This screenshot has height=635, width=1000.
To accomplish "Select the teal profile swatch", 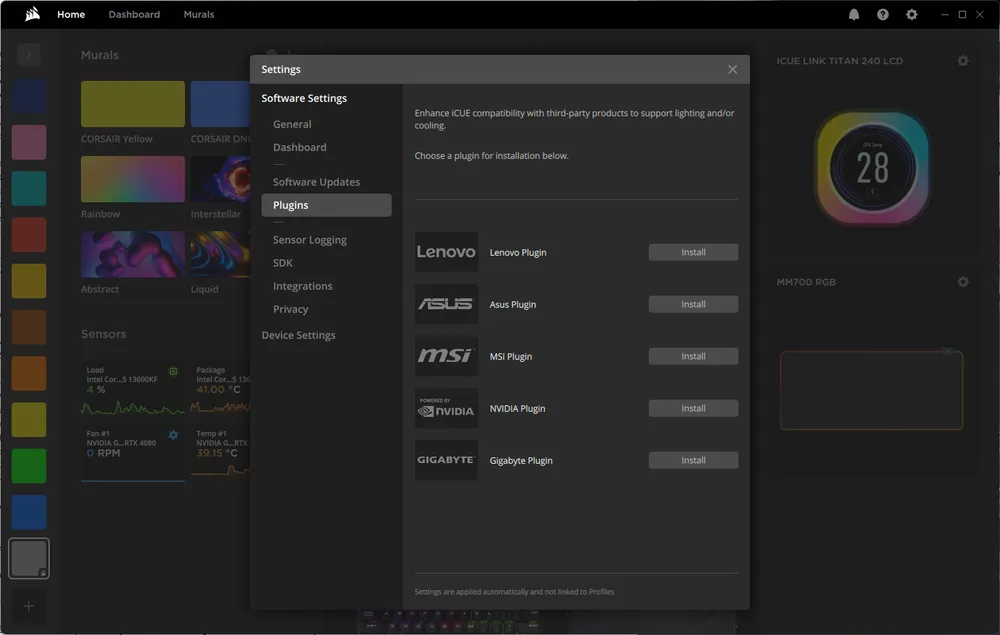I will tap(29, 188).
